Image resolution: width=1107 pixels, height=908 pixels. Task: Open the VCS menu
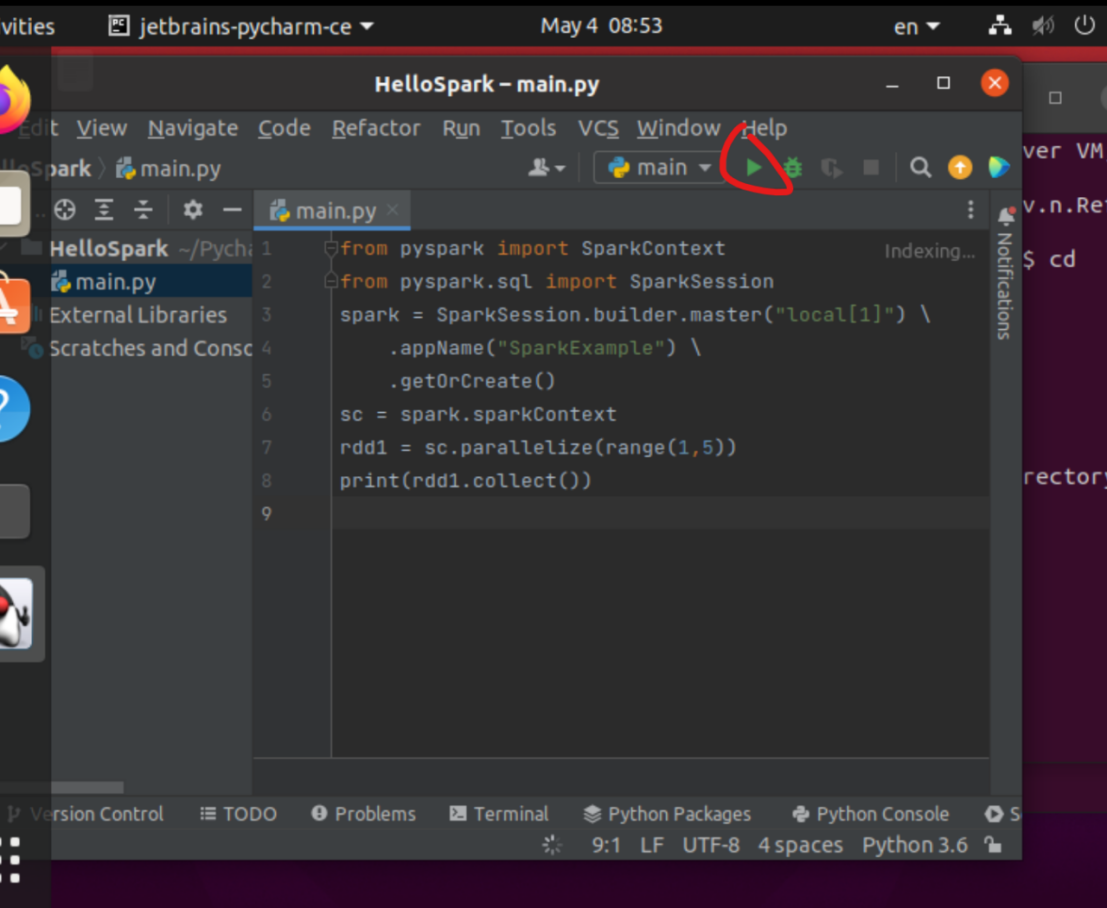[598, 128]
